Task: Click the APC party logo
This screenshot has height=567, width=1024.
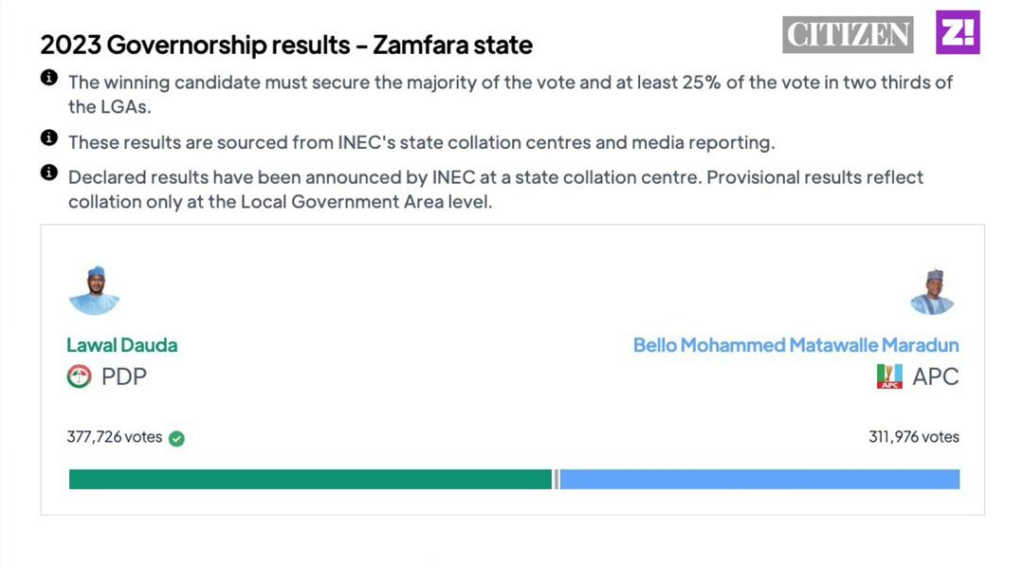Action: click(x=889, y=377)
